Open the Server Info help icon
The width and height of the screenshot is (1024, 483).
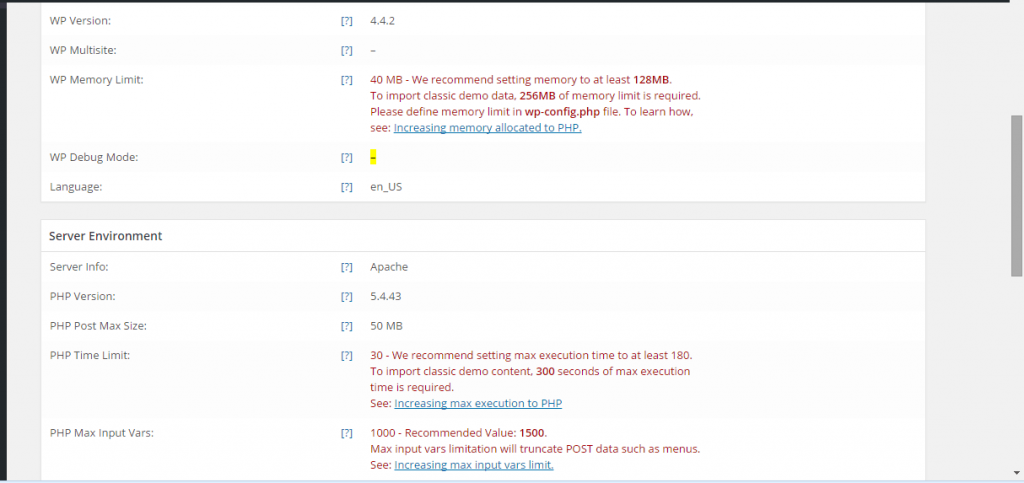(x=346, y=267)
